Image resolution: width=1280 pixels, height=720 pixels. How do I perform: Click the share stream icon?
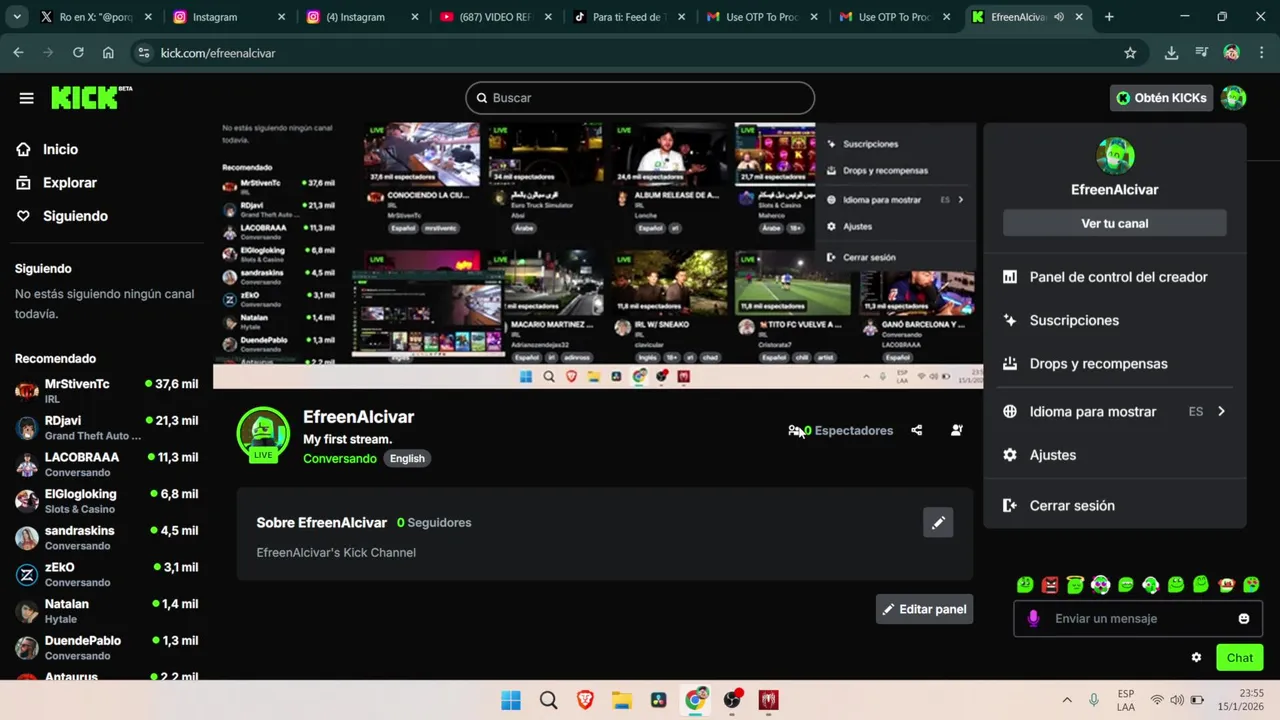point(917,430)
